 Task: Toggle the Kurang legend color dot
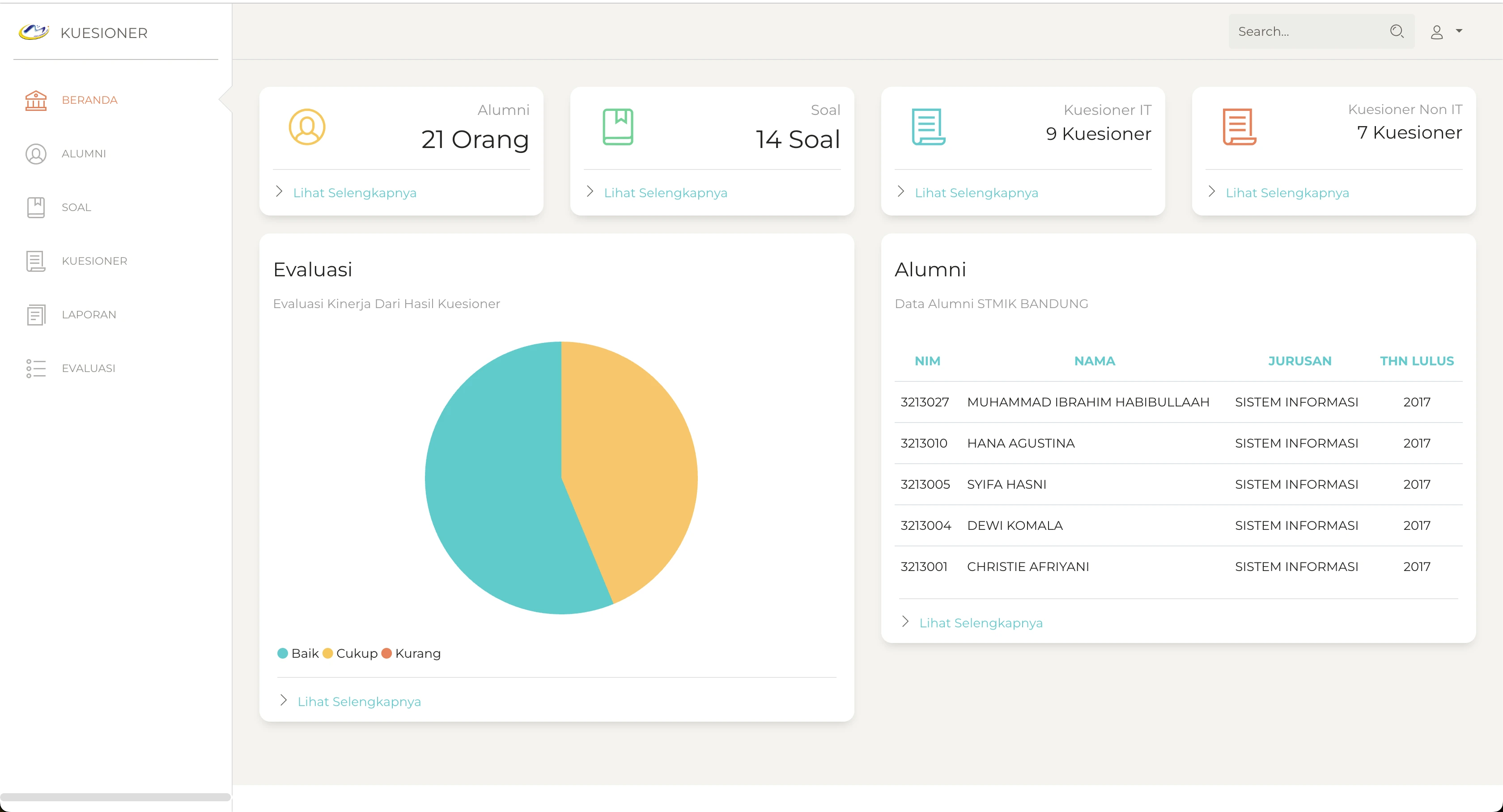pos(386,653)
